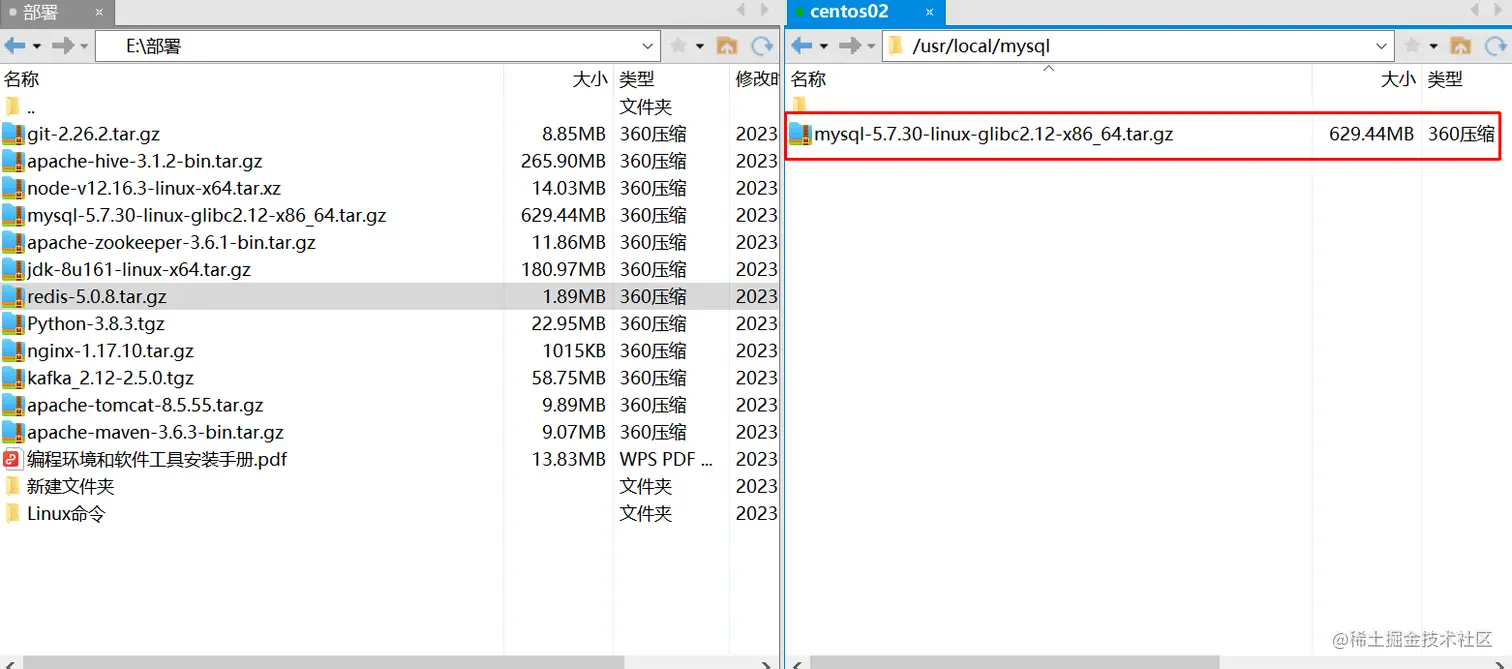The width and height of the screenshot is (1512, 669).
Task: Select git-2.26.2.tar.gz archive icon
Action: coord(13,133)
